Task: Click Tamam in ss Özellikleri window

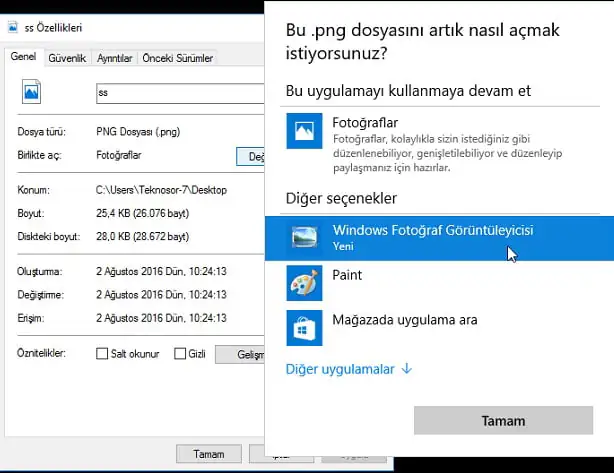Action: coord(209,454)
